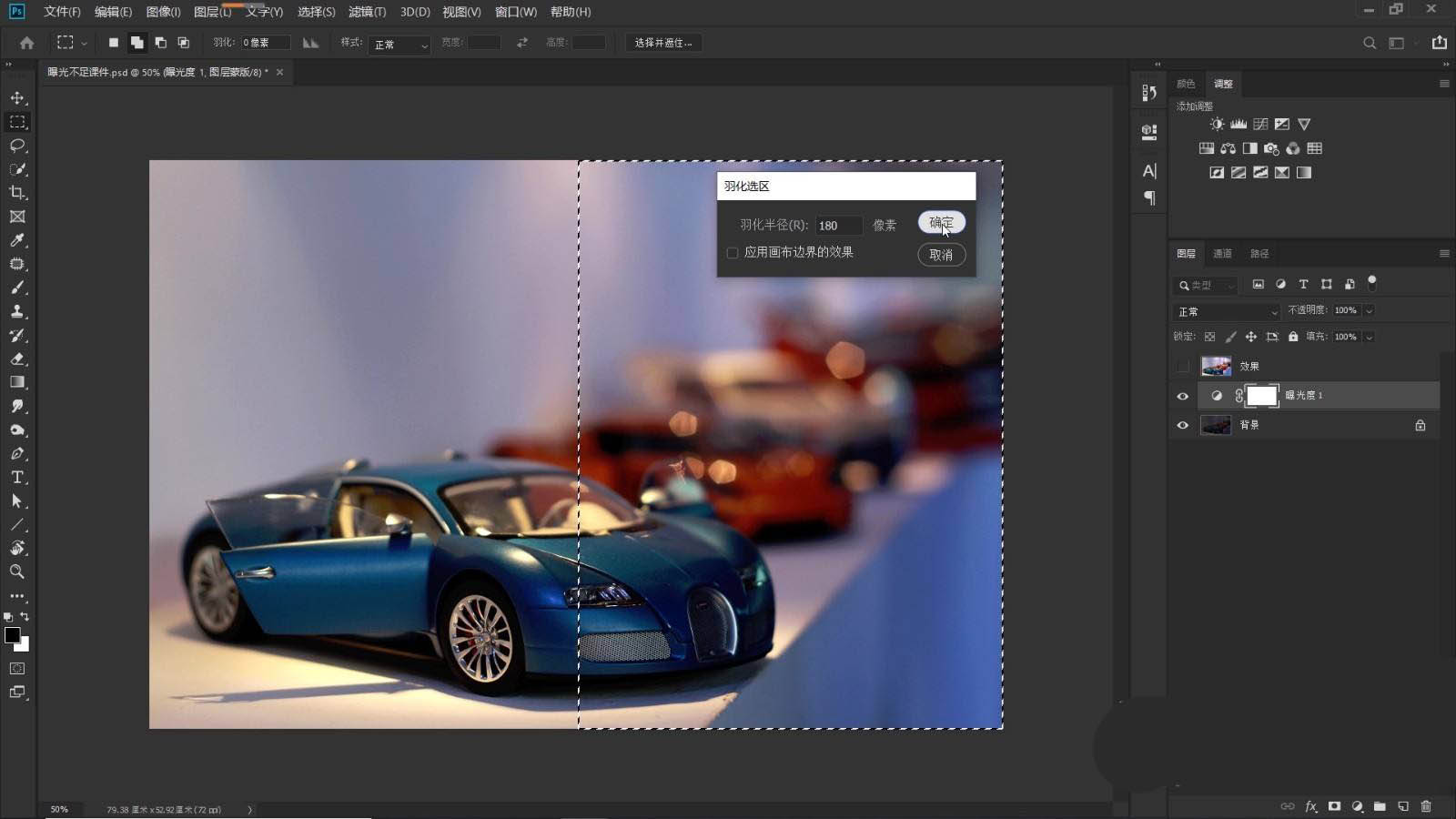
Task: Enable 应用画布边界的效果 checkbox
Action: 733,253
